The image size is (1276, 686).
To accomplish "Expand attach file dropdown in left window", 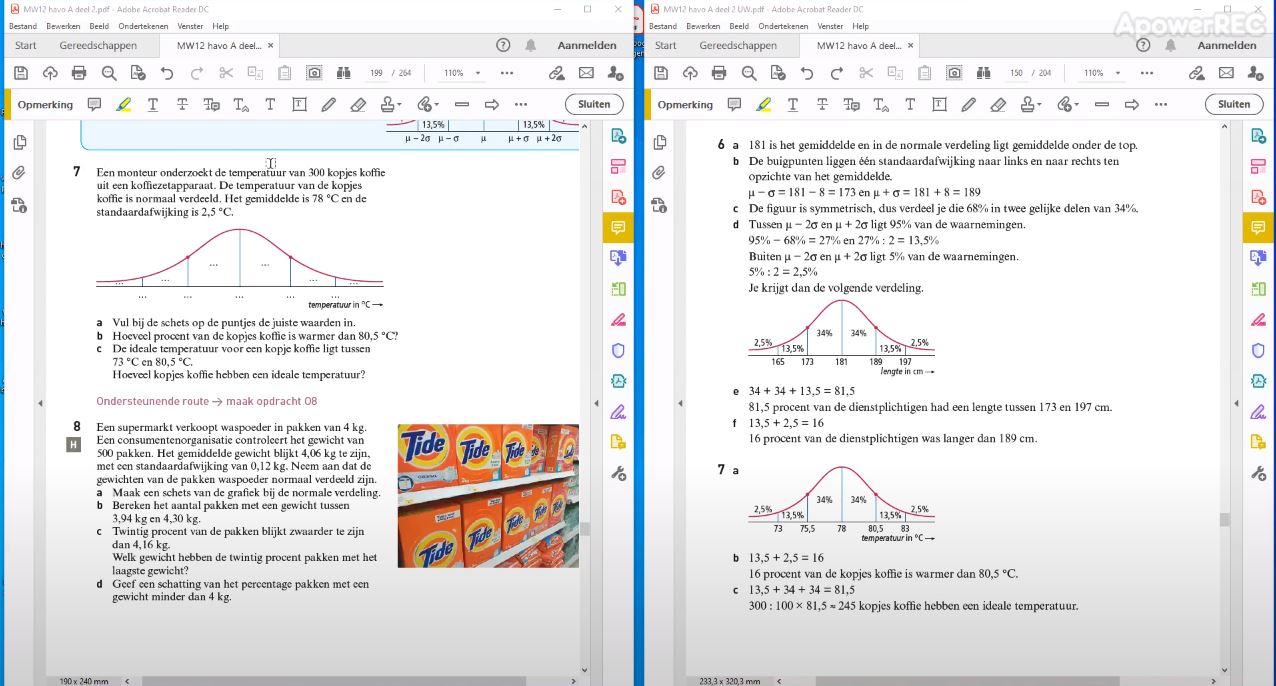I will [x=436, y=104].
